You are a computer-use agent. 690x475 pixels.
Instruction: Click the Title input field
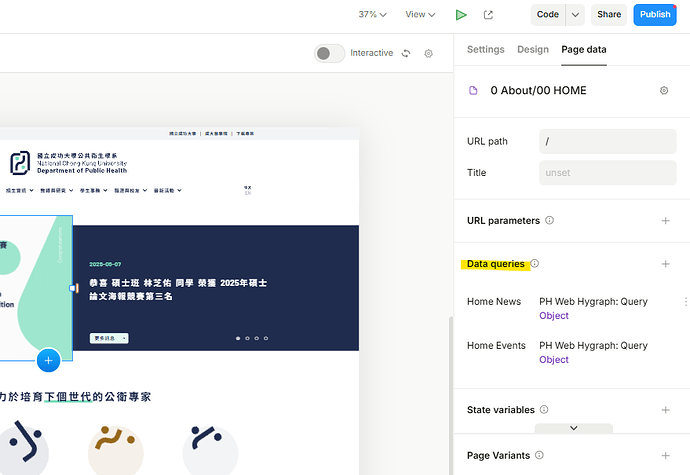(x=607, y=173)
